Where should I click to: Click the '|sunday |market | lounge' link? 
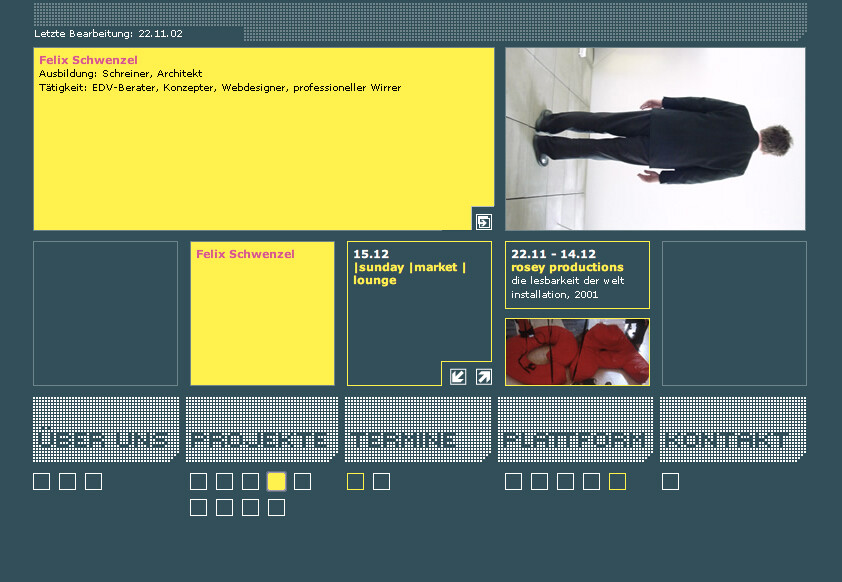click(410, 274)
